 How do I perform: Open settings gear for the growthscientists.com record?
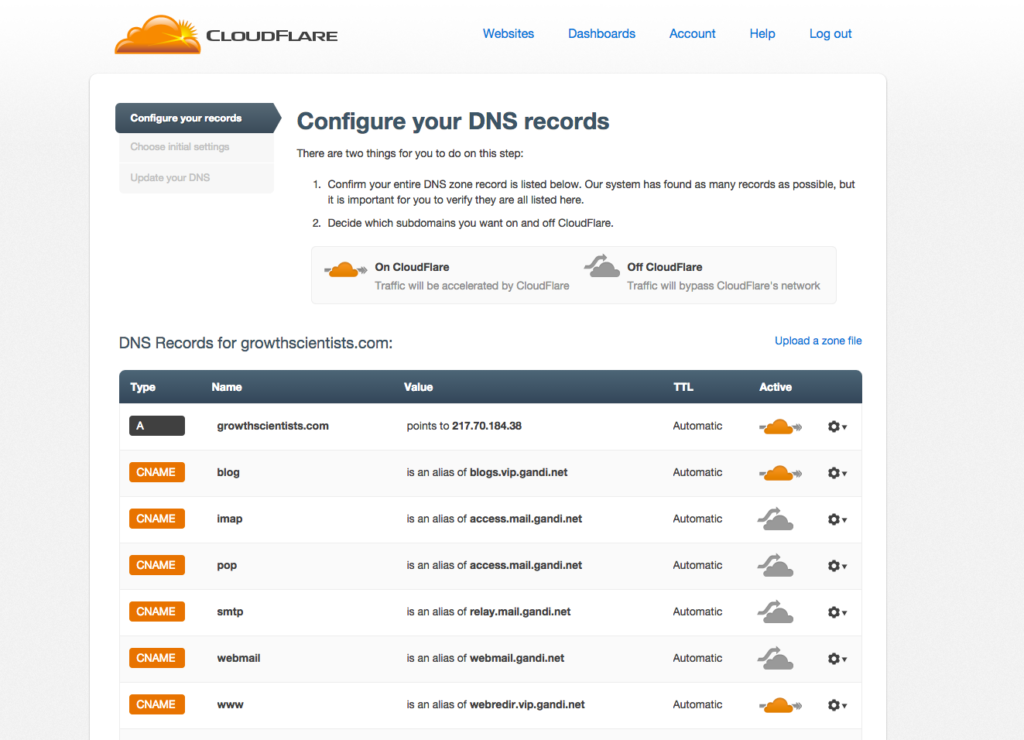point(836,425)
